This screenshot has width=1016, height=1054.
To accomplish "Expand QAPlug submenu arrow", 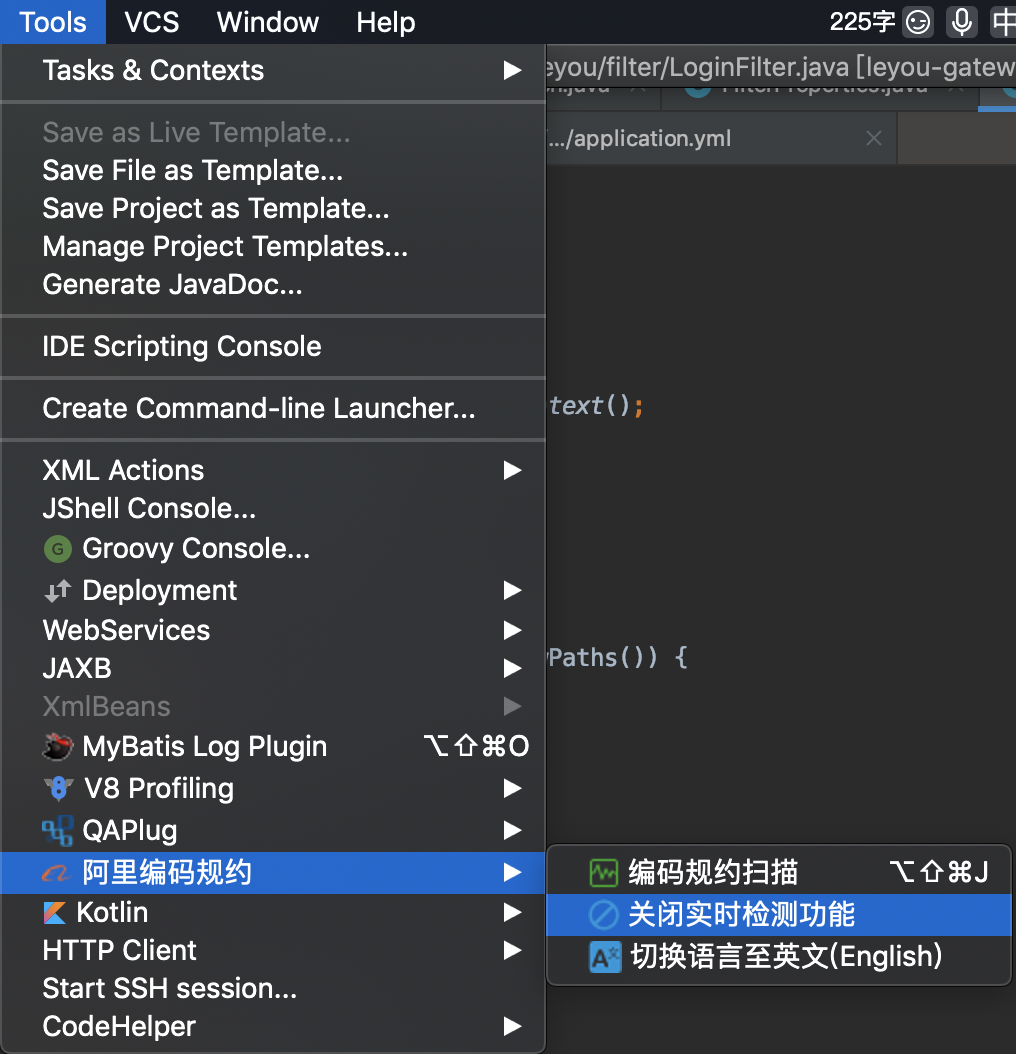I will coord(512,831).
